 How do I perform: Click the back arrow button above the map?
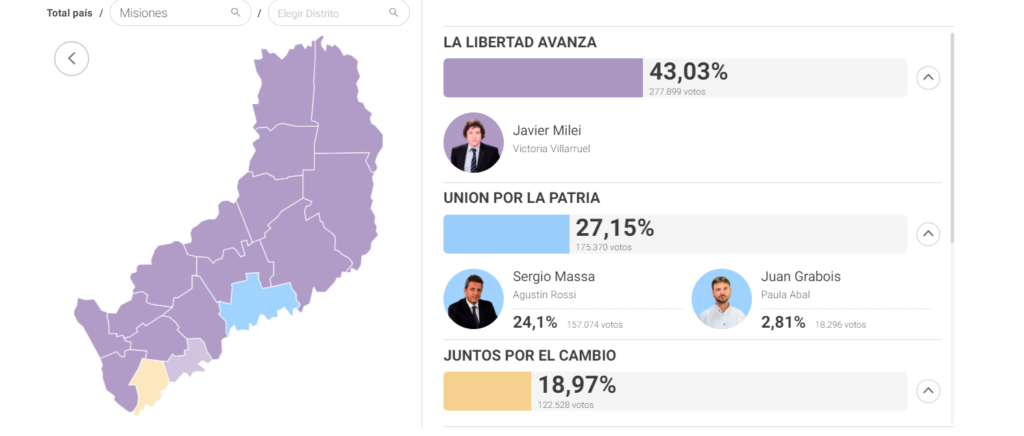71,58
